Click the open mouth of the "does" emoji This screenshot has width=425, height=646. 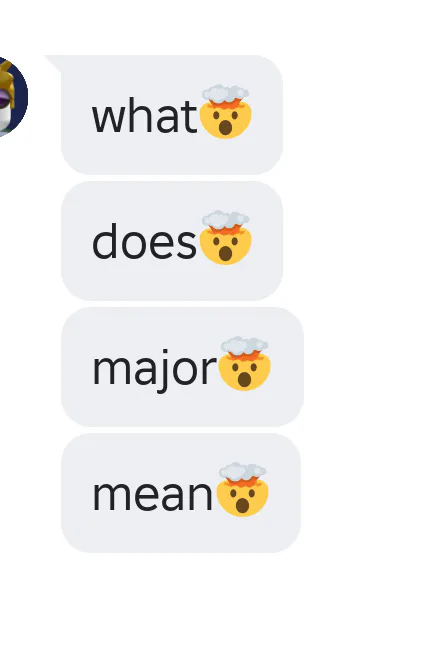tap(226, 253)
